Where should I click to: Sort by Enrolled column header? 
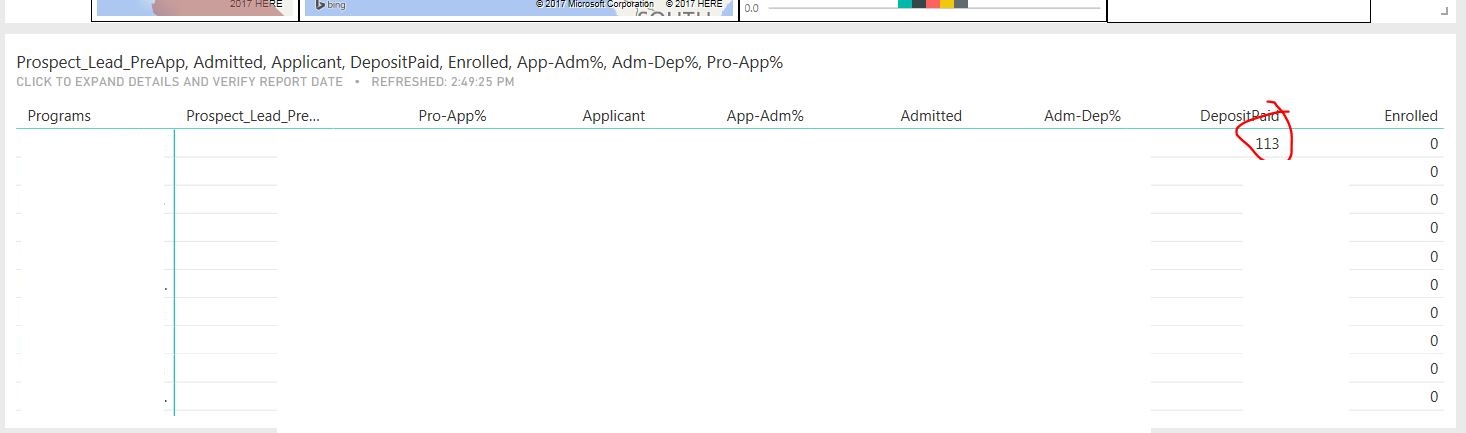[x=1411, y=116]
